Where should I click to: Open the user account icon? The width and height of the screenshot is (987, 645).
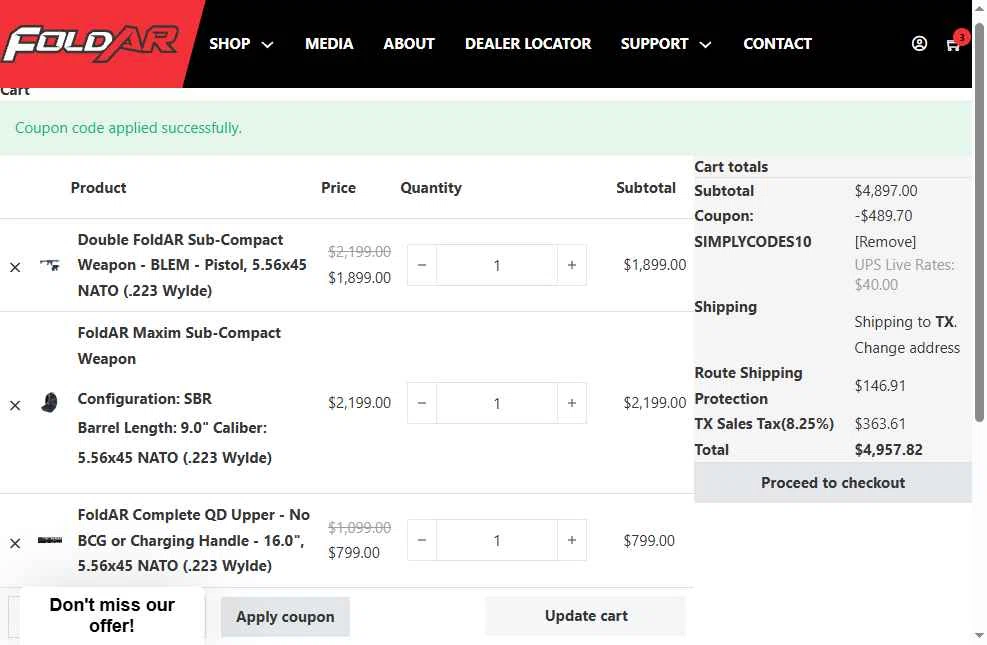[919, 43]
